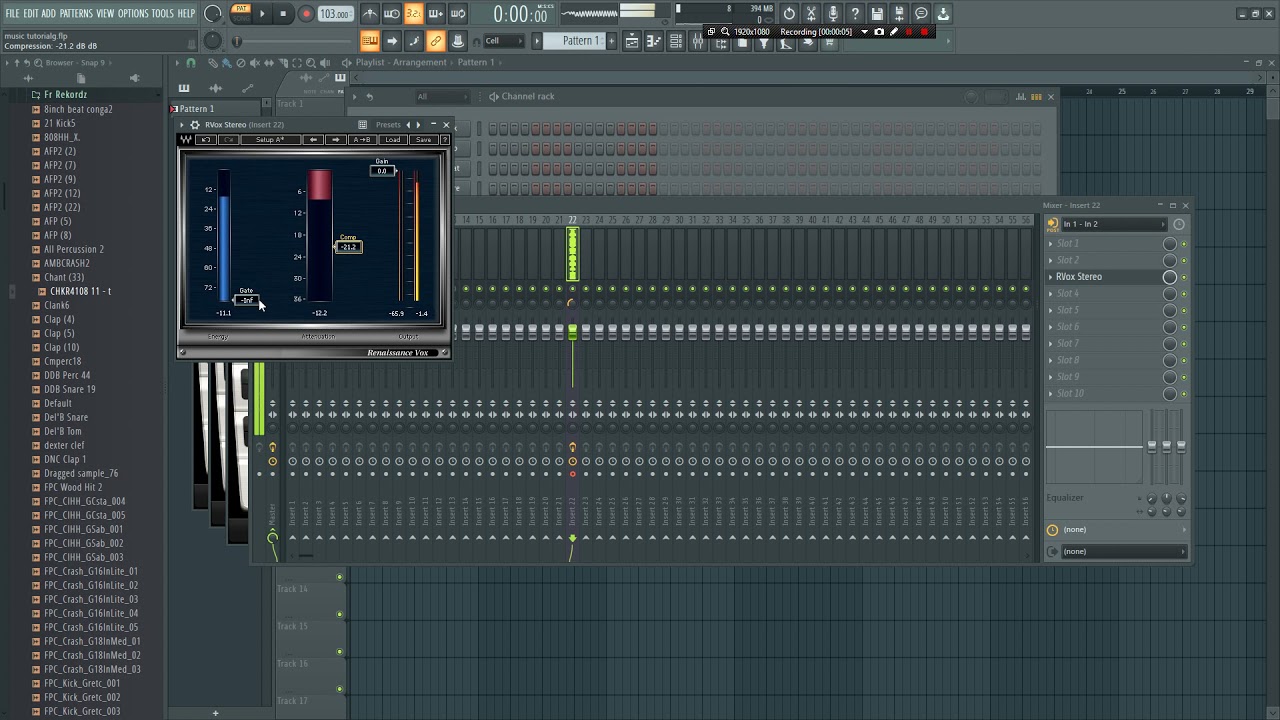Click the Save button in RVox
Screen dimensions: 1280x720
click(423, 140)
